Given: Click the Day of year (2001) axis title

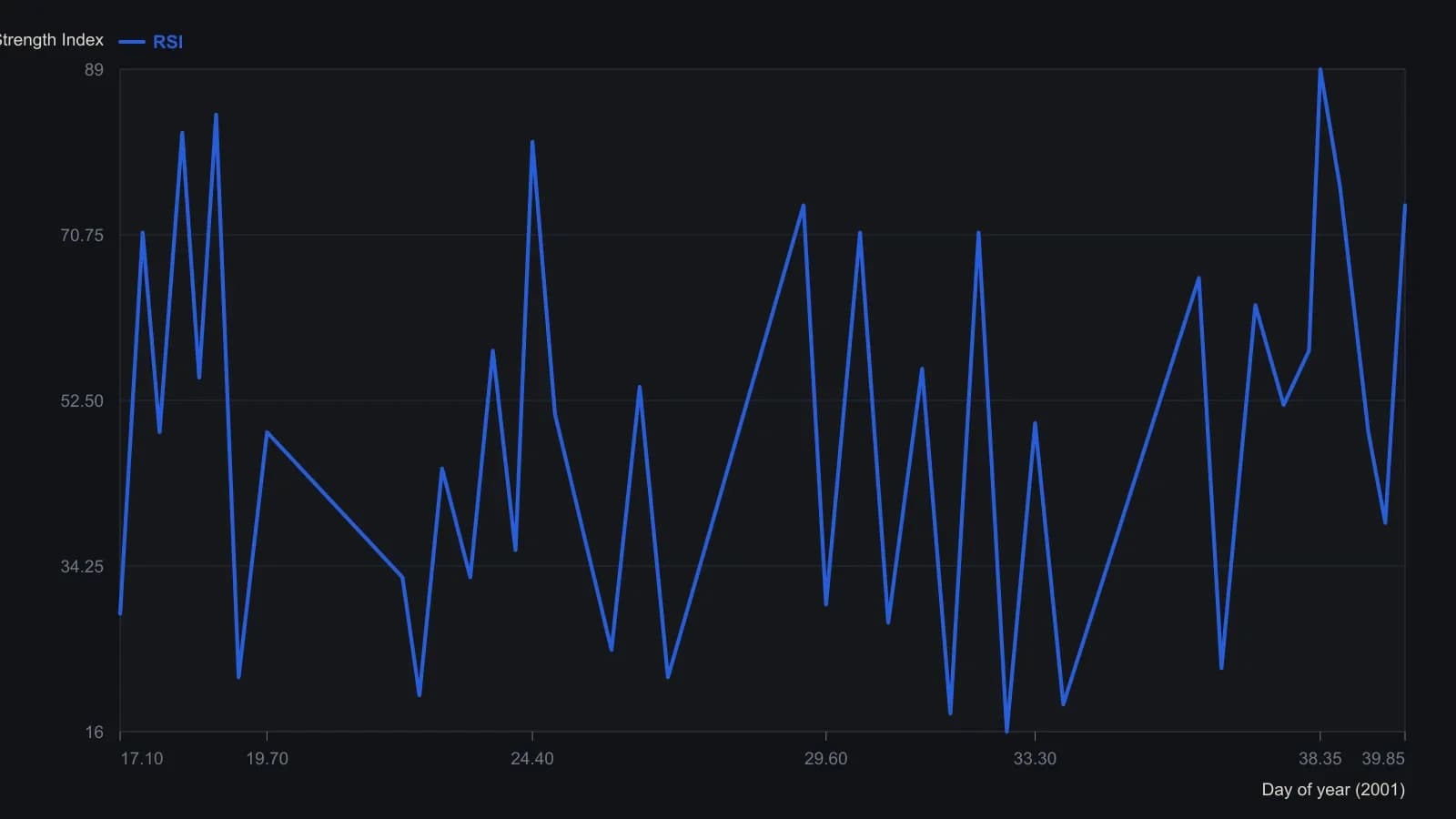Looking at the screenshot, I should click(1333, 790).
